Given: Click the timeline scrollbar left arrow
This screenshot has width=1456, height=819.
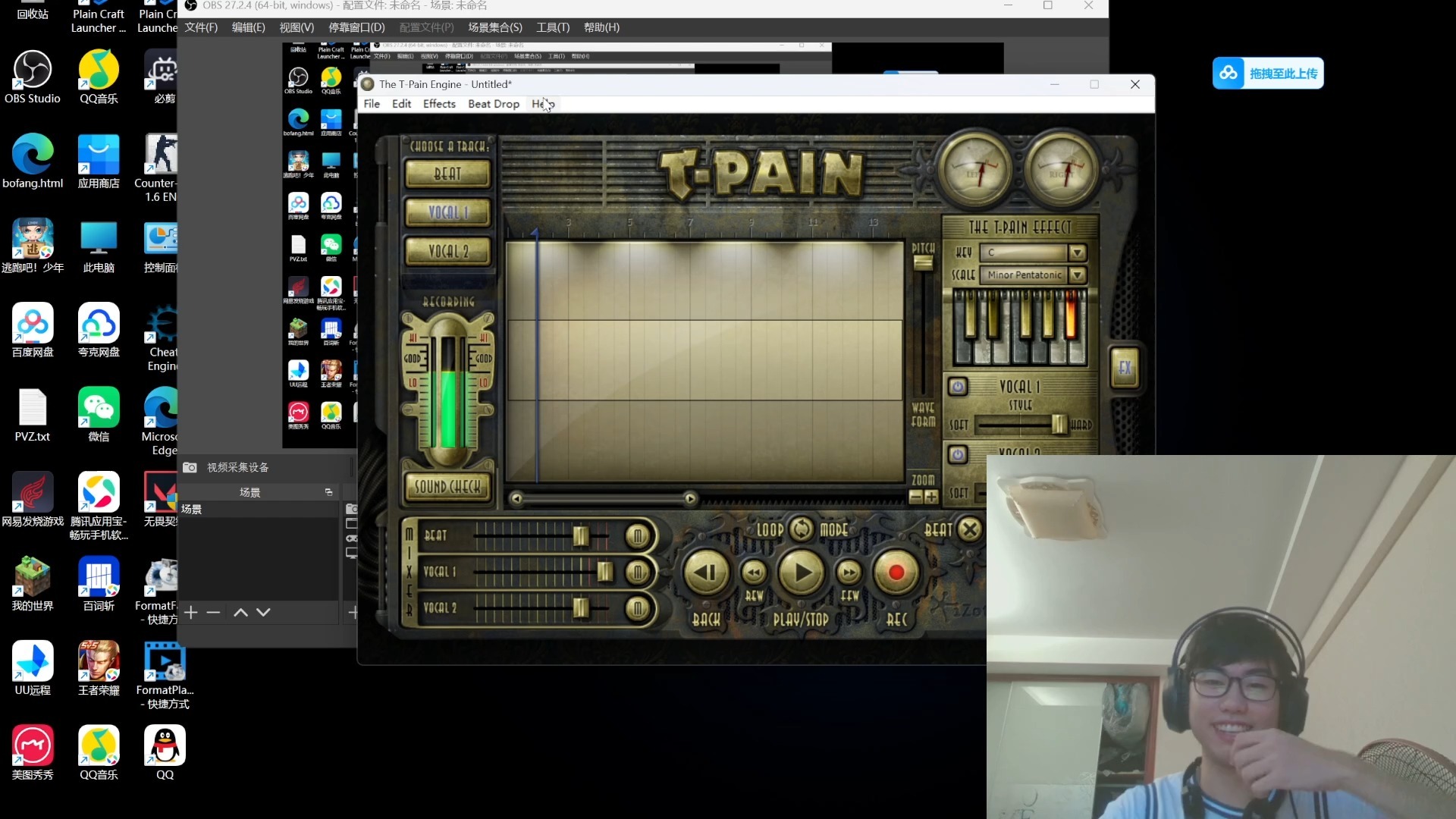Looking at the screenshot, I should [516, 498].
